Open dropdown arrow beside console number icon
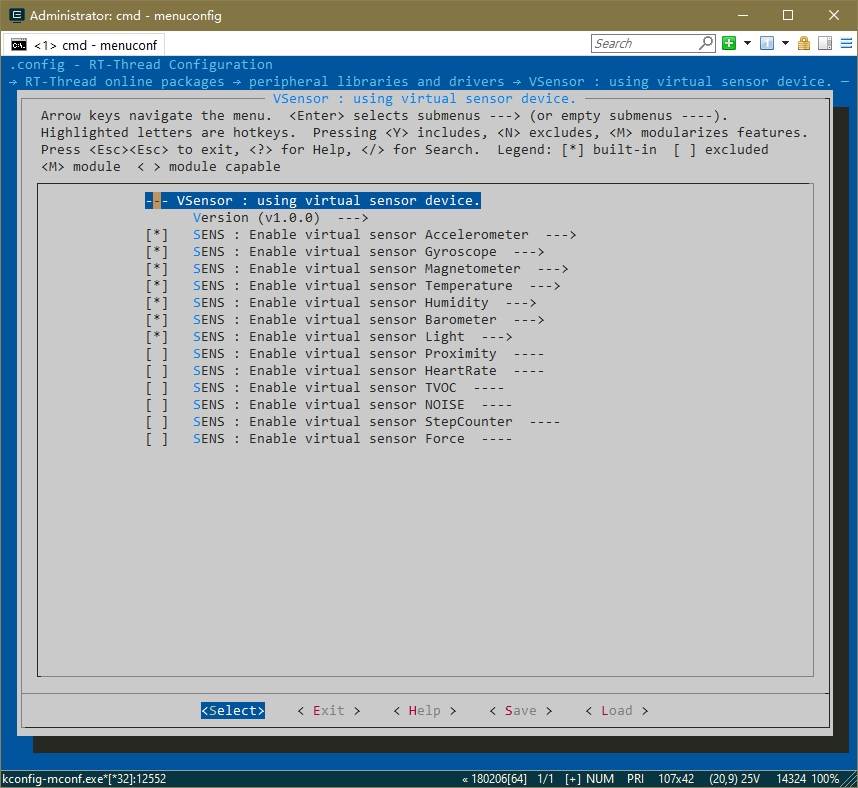Screen dimensions: 858x788 [x=785, y=43]
